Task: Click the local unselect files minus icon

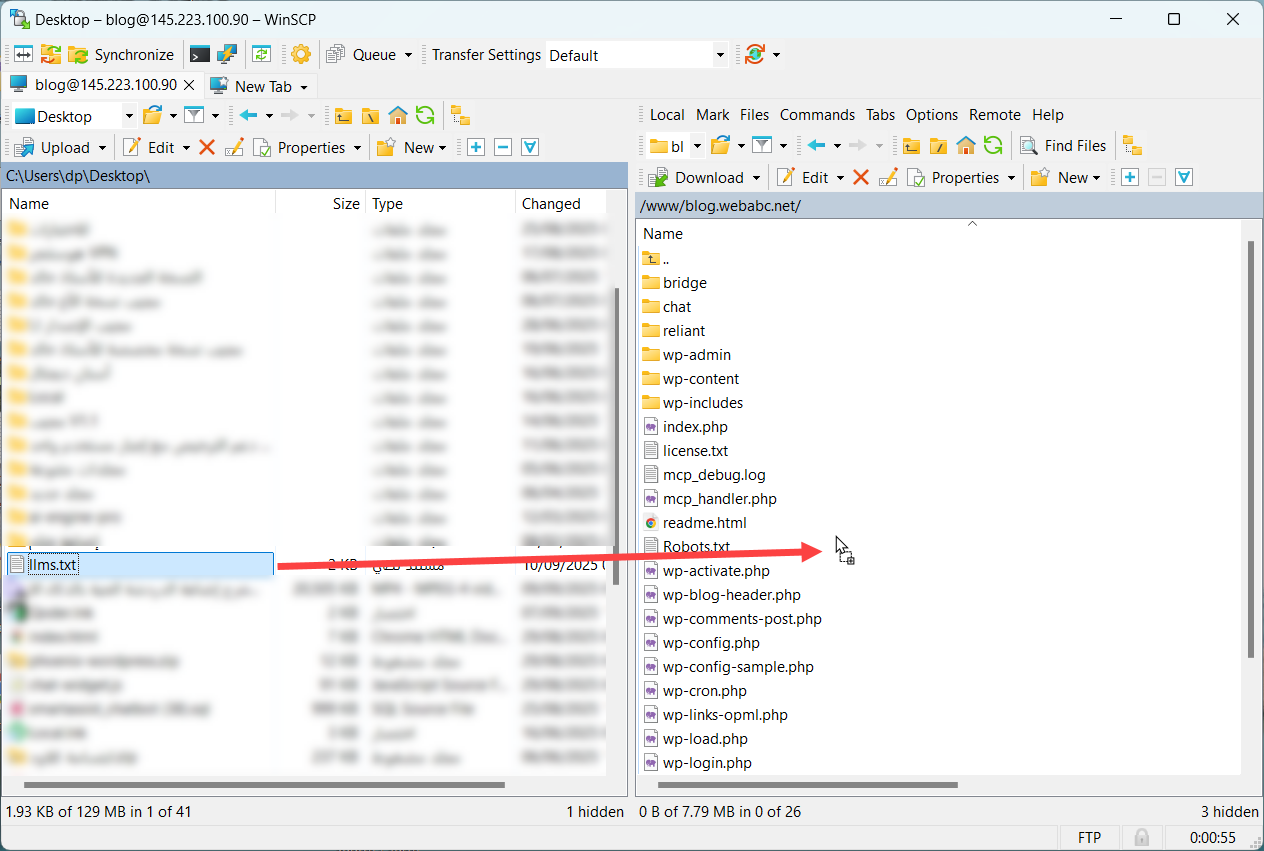Action: 503,147
